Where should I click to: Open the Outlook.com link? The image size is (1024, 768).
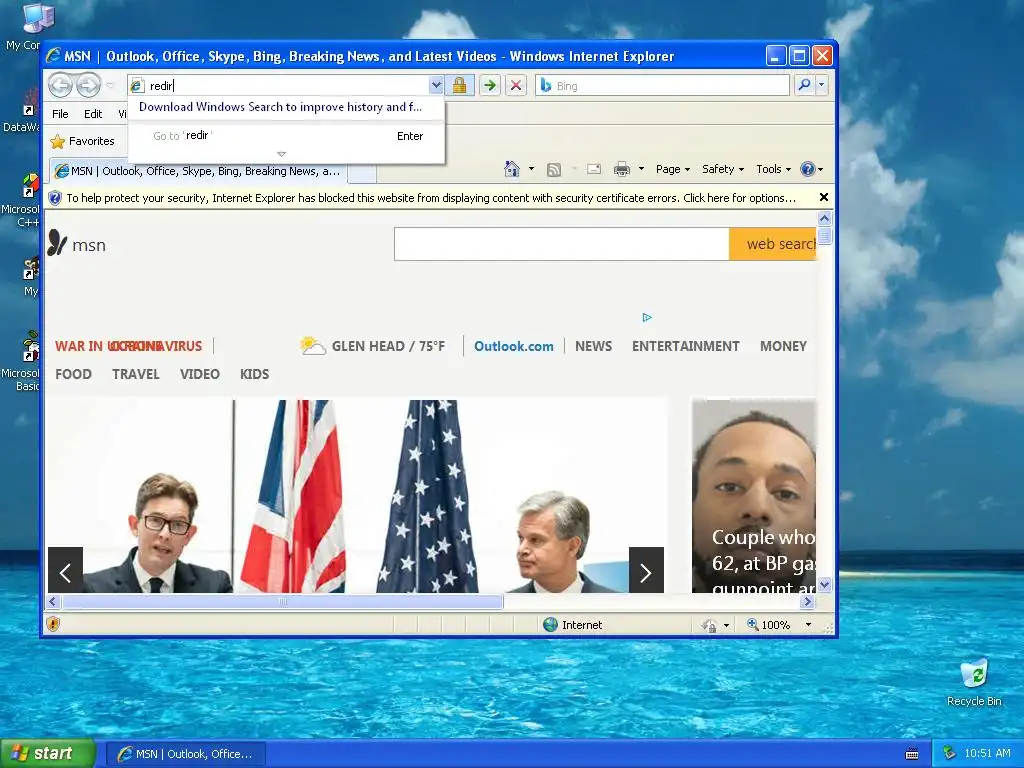point(513,346)
